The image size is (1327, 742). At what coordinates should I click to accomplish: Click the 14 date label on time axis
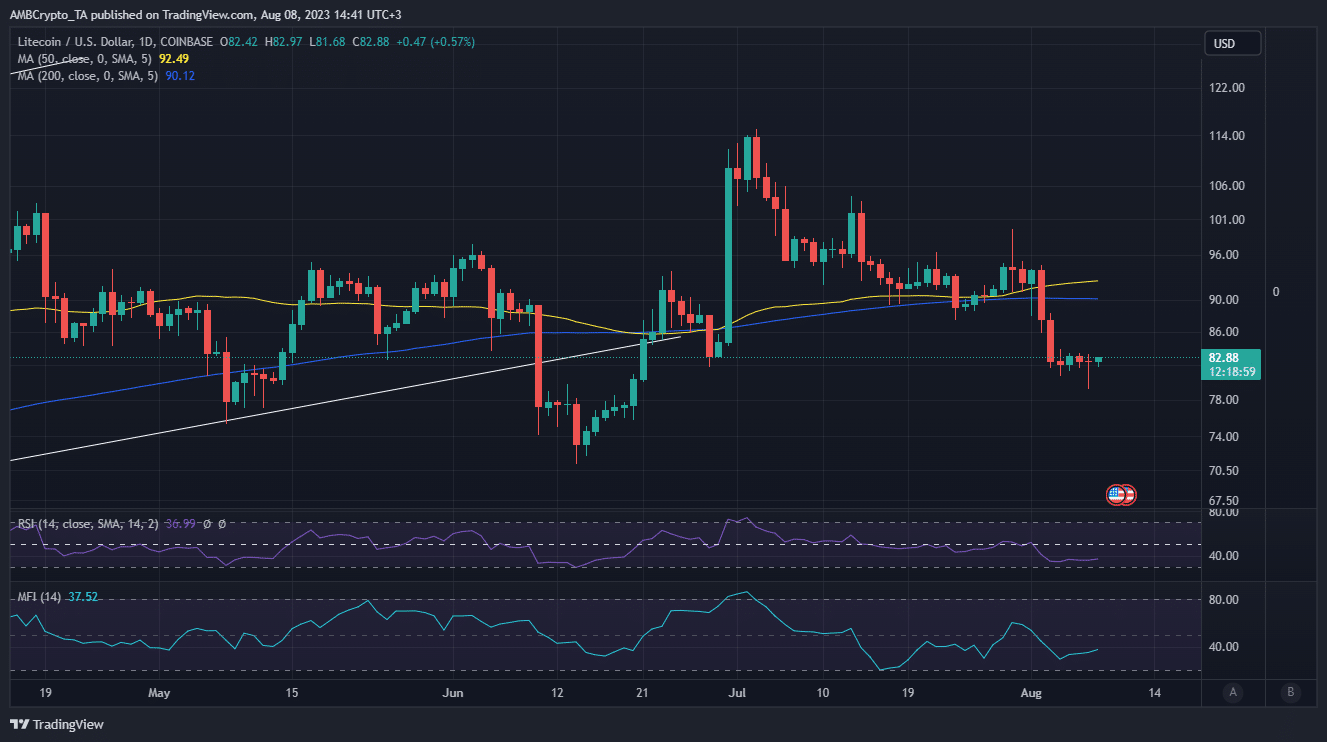point(1155,692)
